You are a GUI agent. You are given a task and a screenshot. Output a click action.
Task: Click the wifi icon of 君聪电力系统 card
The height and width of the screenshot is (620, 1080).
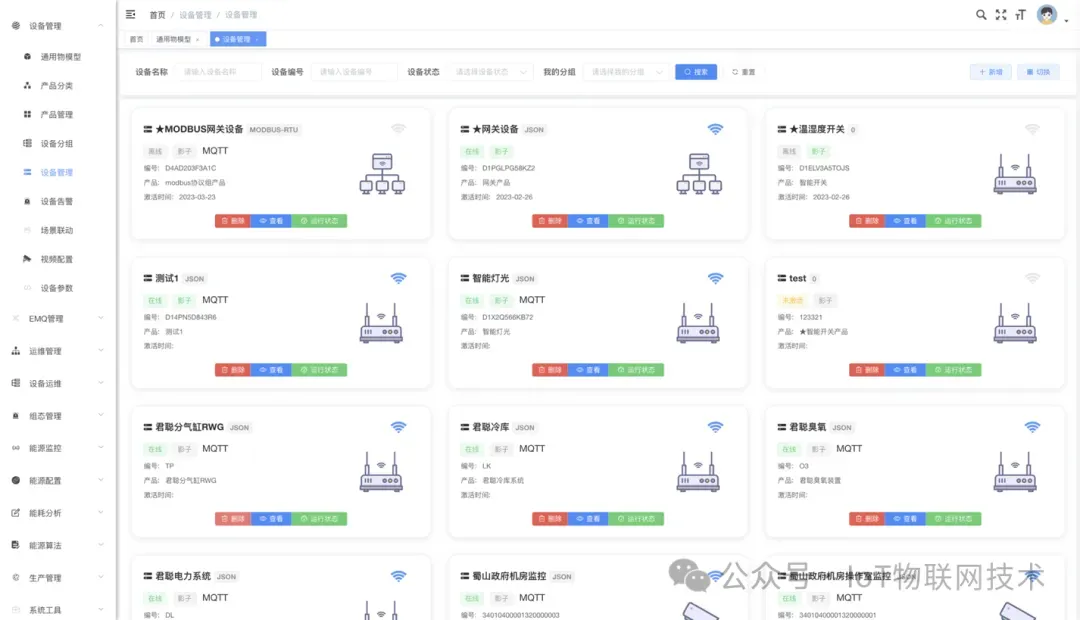(x=398, y=576)
